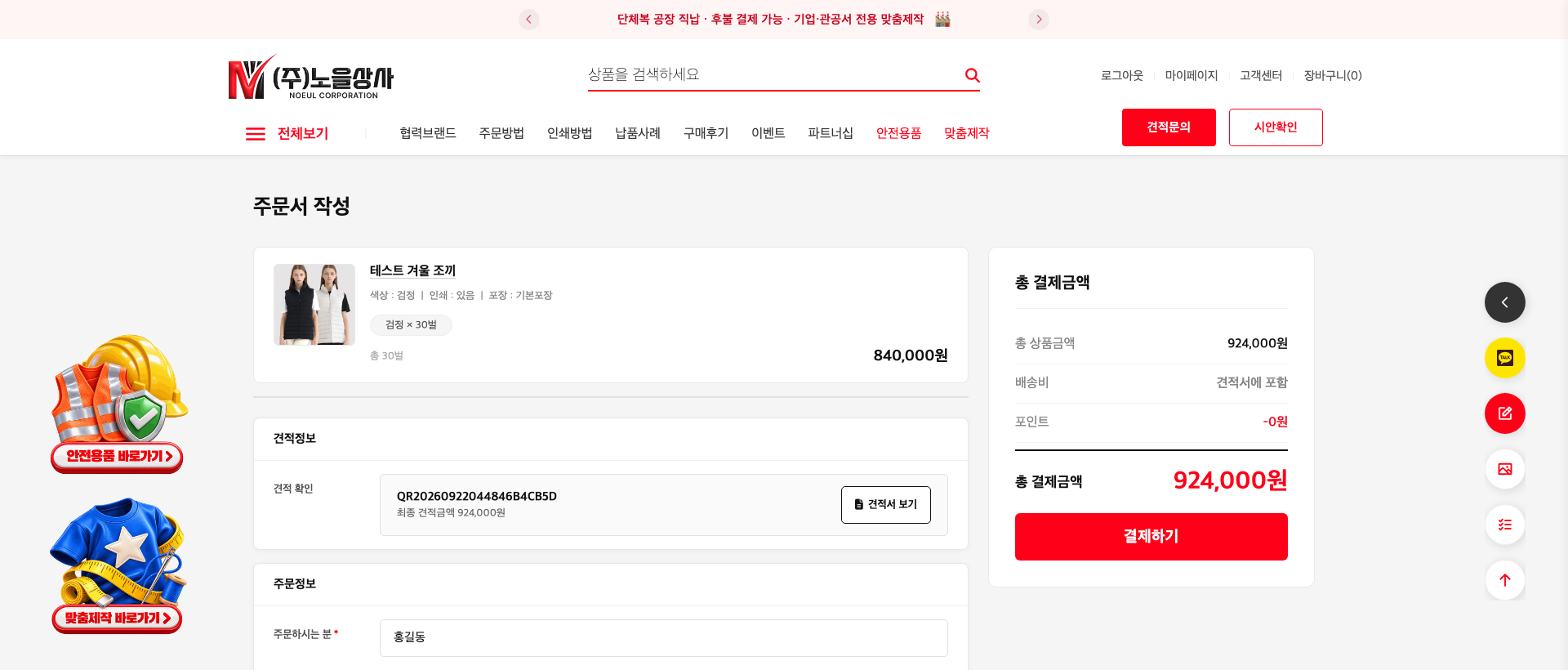Open 협력브랜드 menu
This screenshot has width=1568, height=670.
coord(428,133)
